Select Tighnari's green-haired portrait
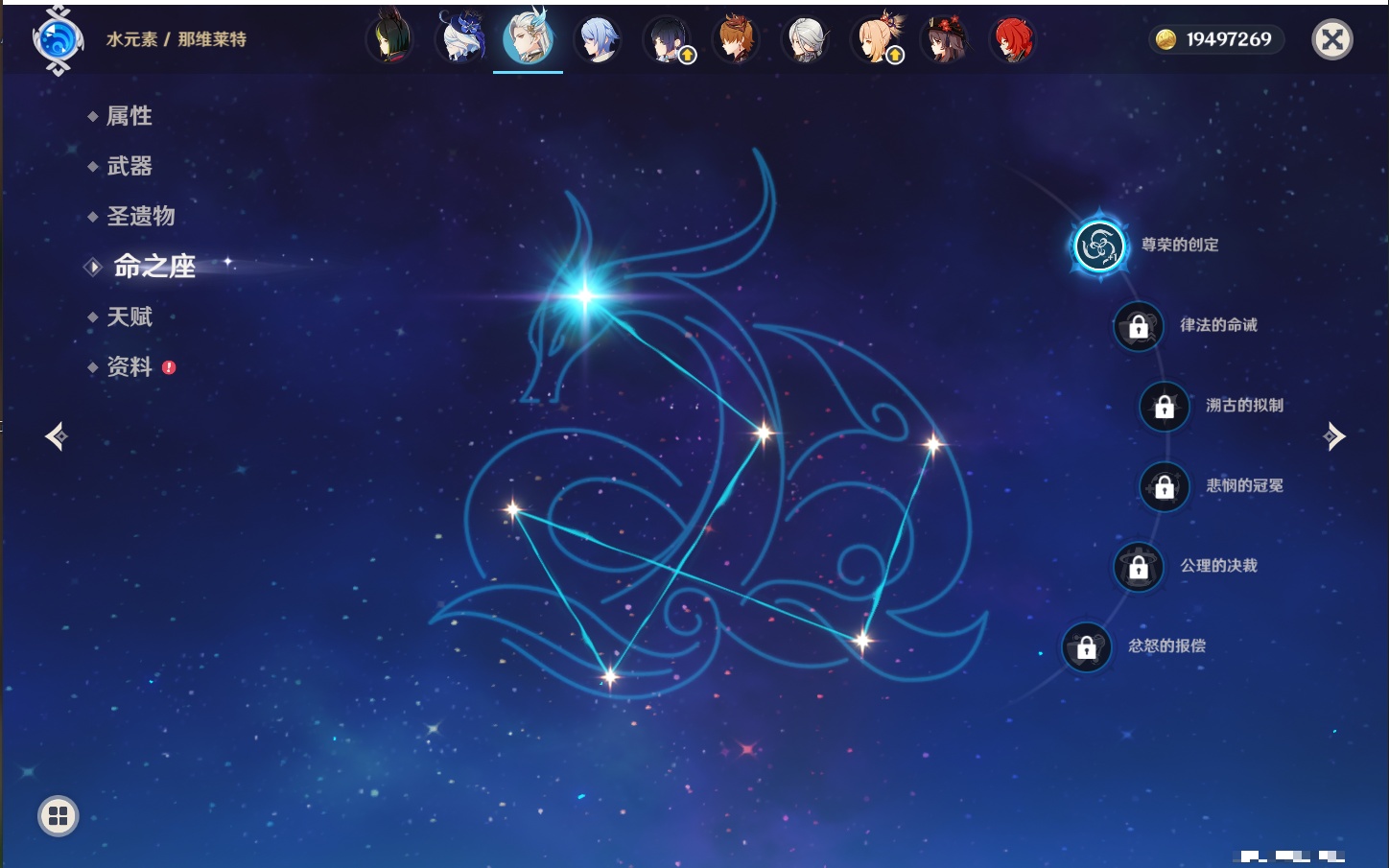The width and height of the screenshot is (1389, 868). 390,39
